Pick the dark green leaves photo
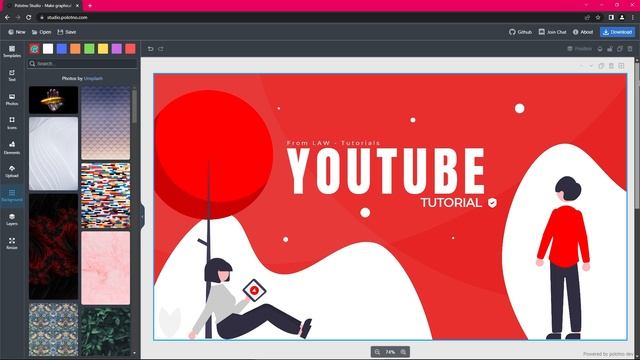Screen dimensions: 640x360 [x=106, y=332]
